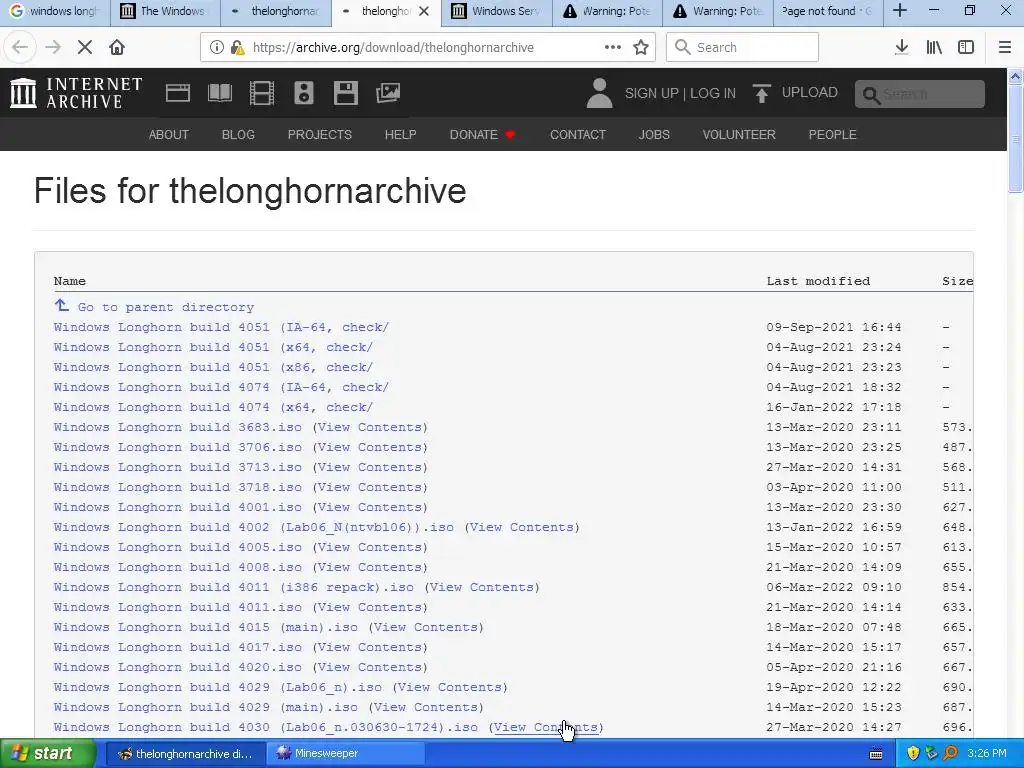The image size is (1024, 768).
Task: Open Firefox hamburger menu
Action: click(1005, 47)
